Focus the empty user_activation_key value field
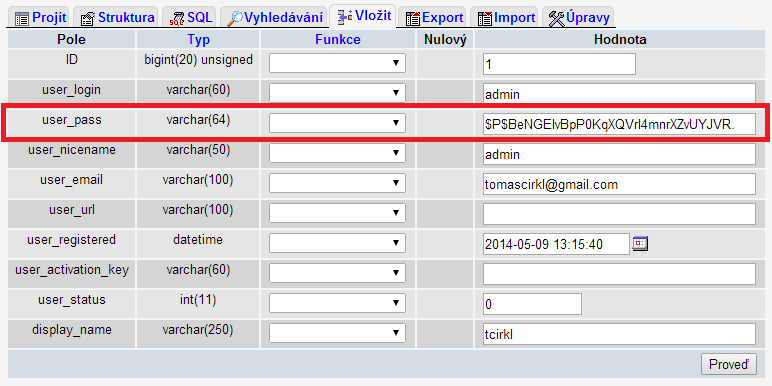The image size is (772, 386). (x=619, y=274)
